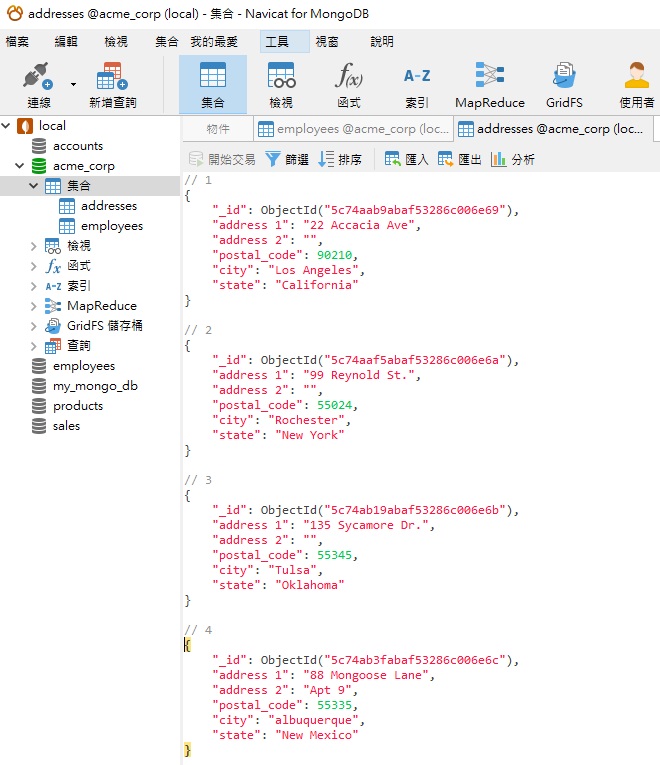Switch to the employees @acme_corp tab

coord(353,129)
